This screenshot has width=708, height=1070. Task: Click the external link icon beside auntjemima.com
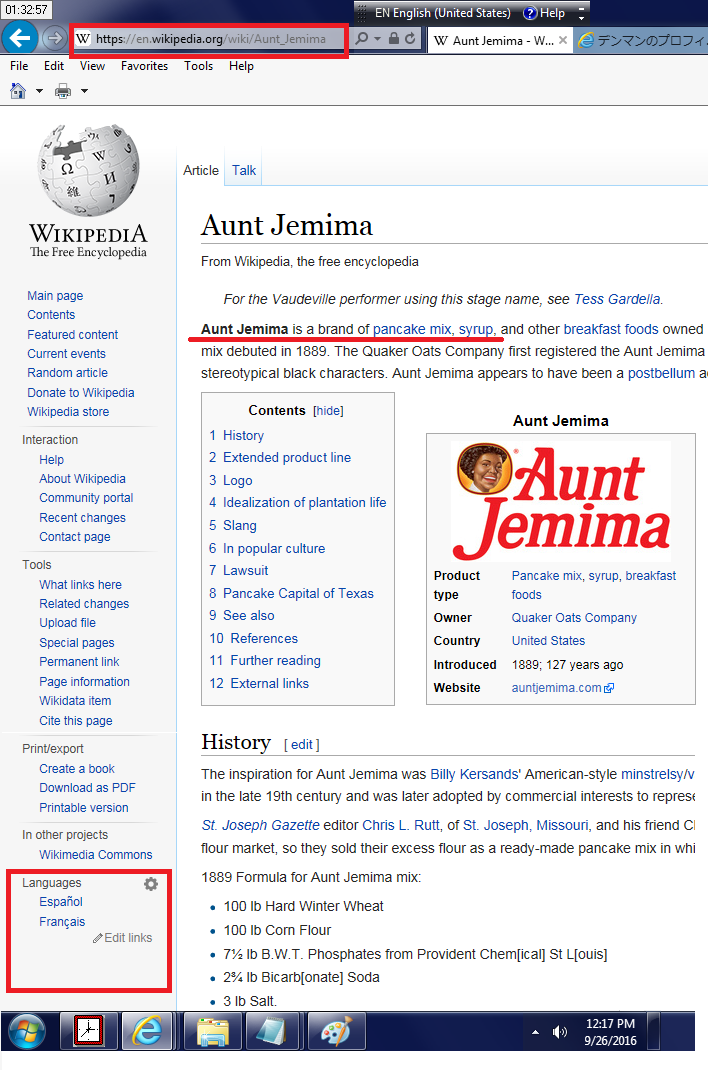[x=609, y=688]
